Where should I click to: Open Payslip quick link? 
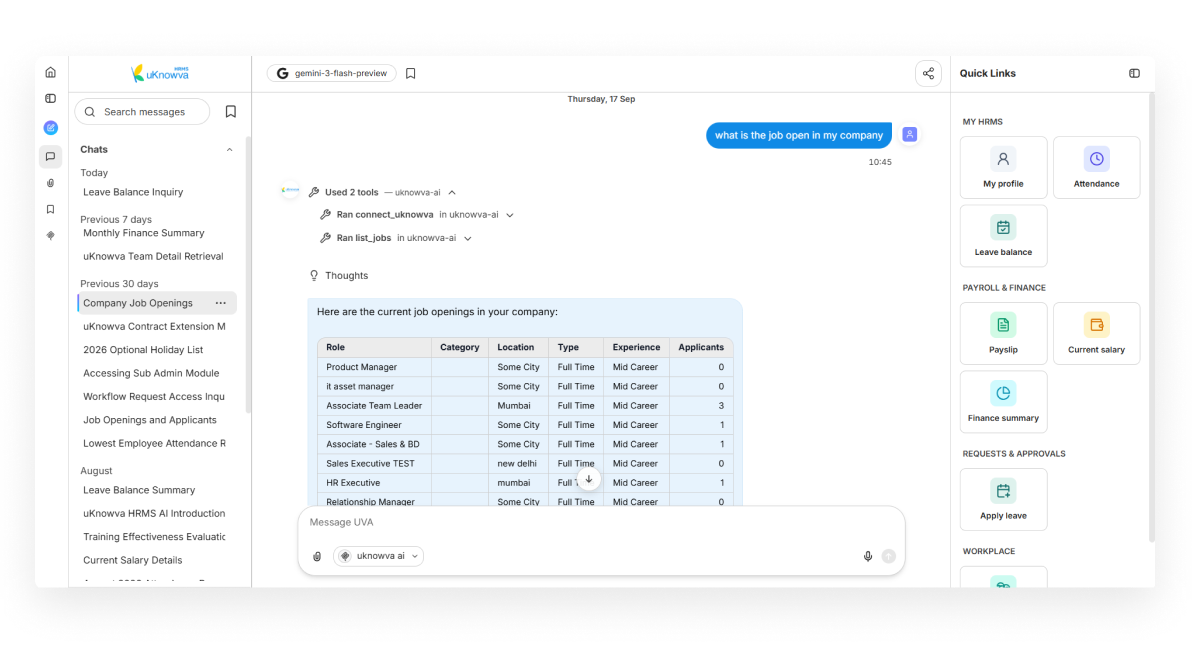tap(1003, 334)
